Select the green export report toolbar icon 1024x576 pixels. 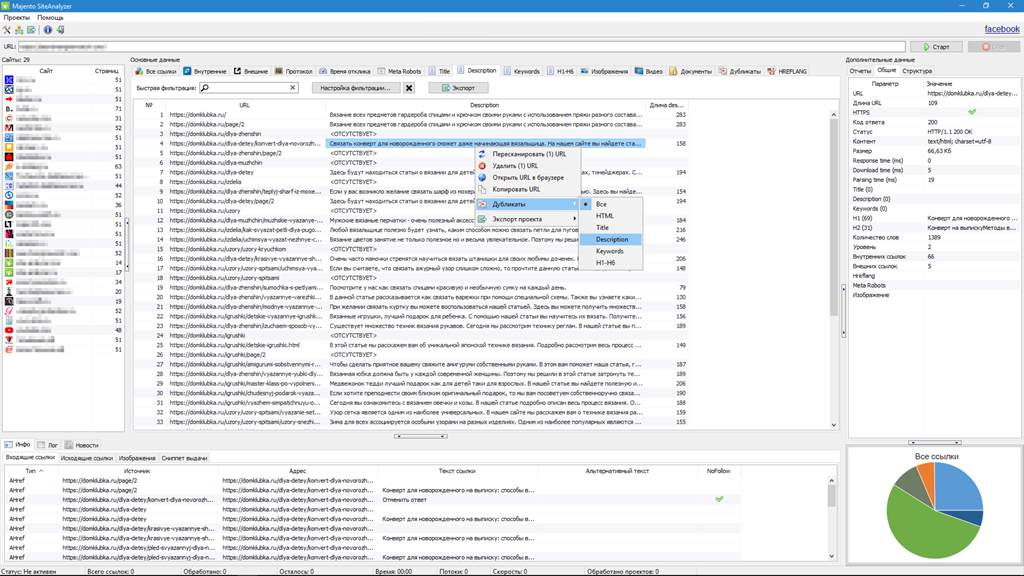click(x=31, y=30)
